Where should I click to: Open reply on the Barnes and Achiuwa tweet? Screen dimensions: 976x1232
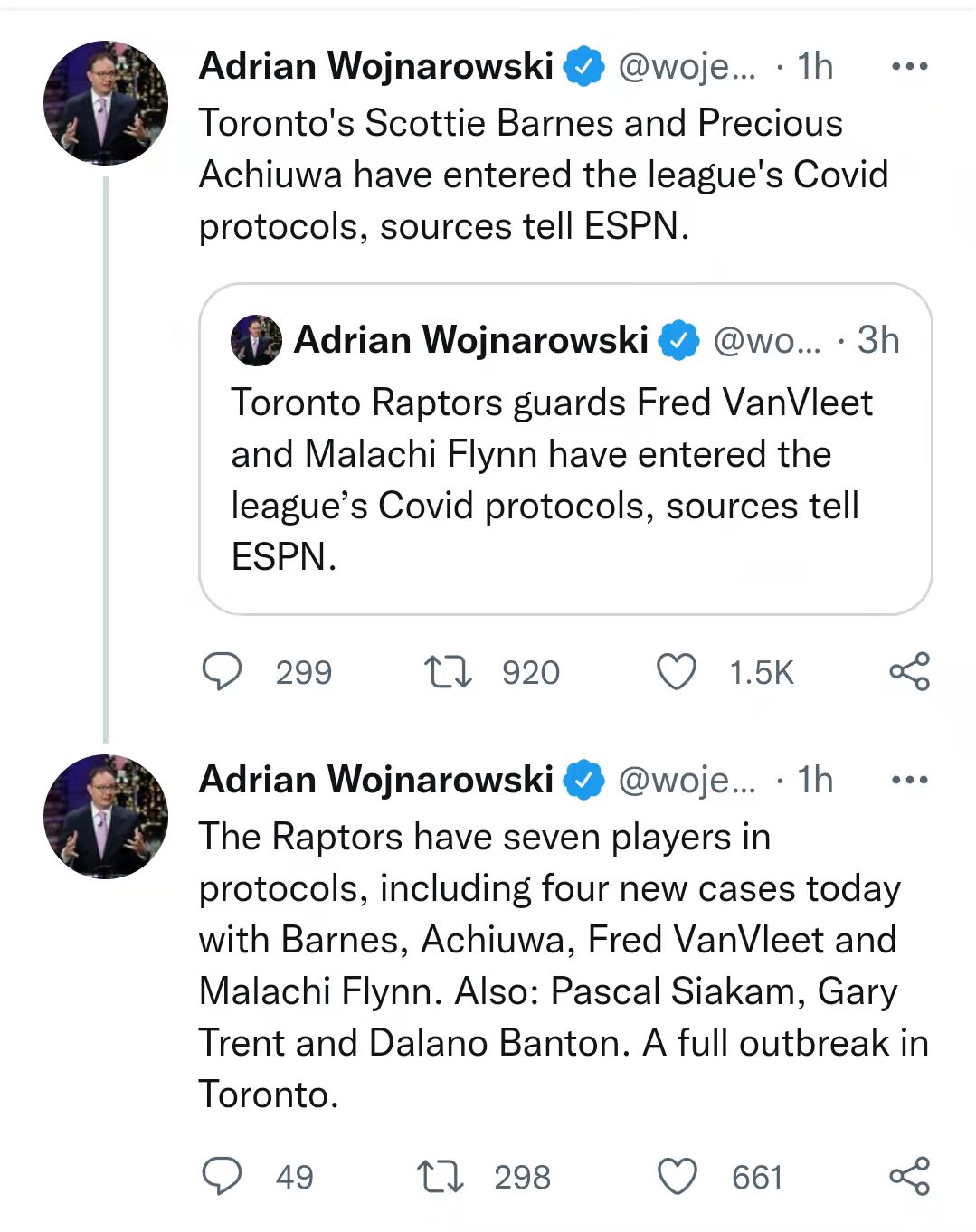click(x=222, y=672)
